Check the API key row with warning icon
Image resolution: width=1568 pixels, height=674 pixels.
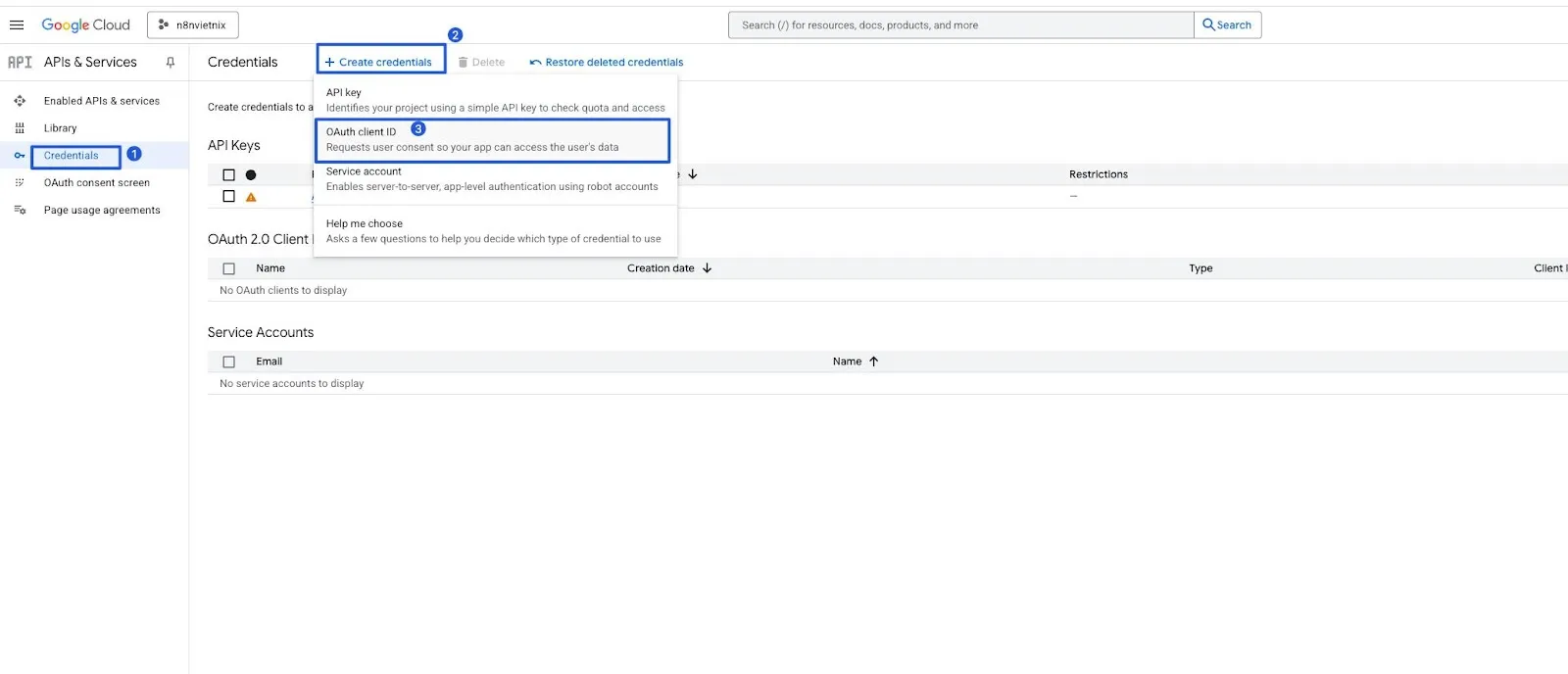[x=229, y=197]
